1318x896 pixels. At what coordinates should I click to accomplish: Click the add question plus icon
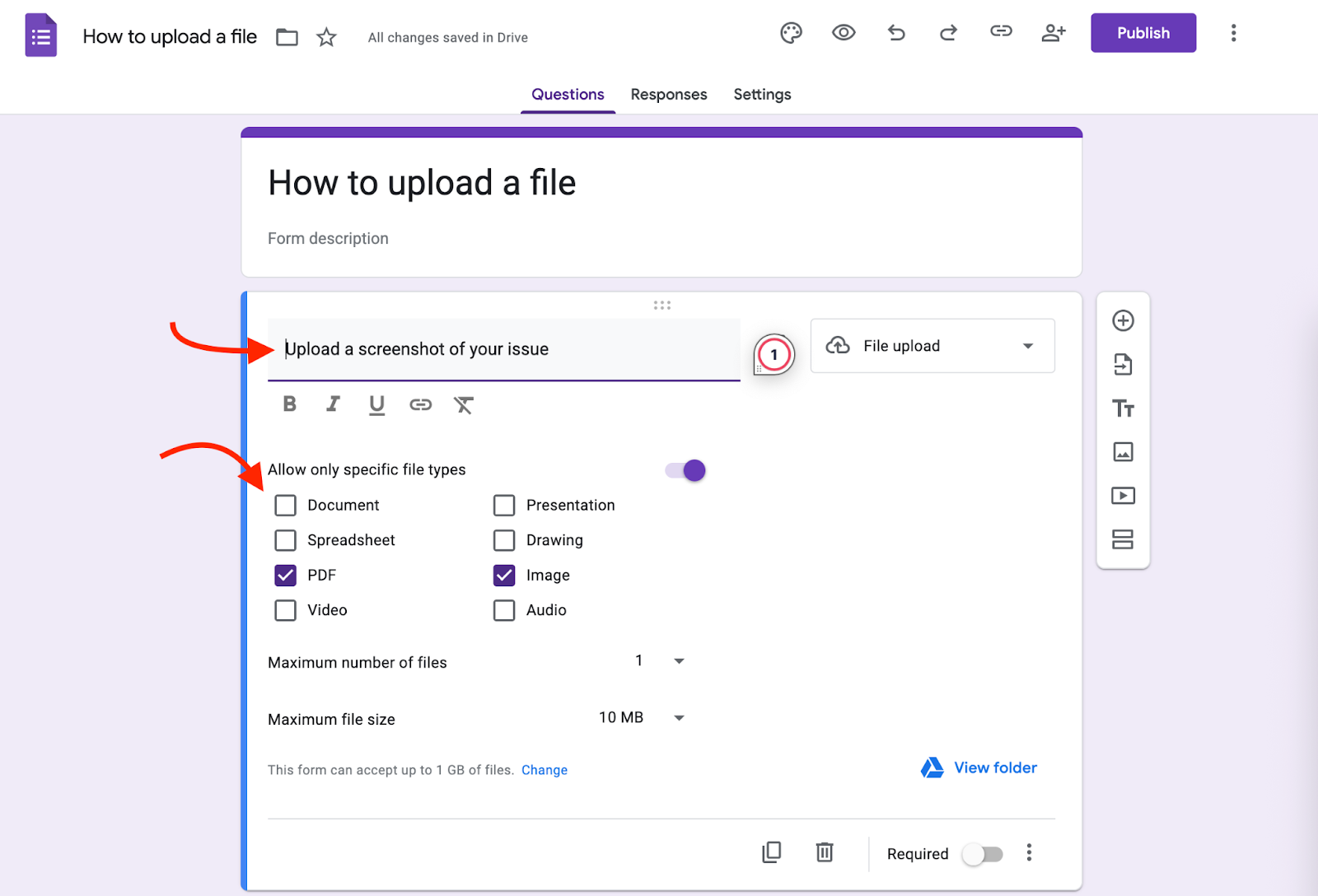coord(1123,321)
